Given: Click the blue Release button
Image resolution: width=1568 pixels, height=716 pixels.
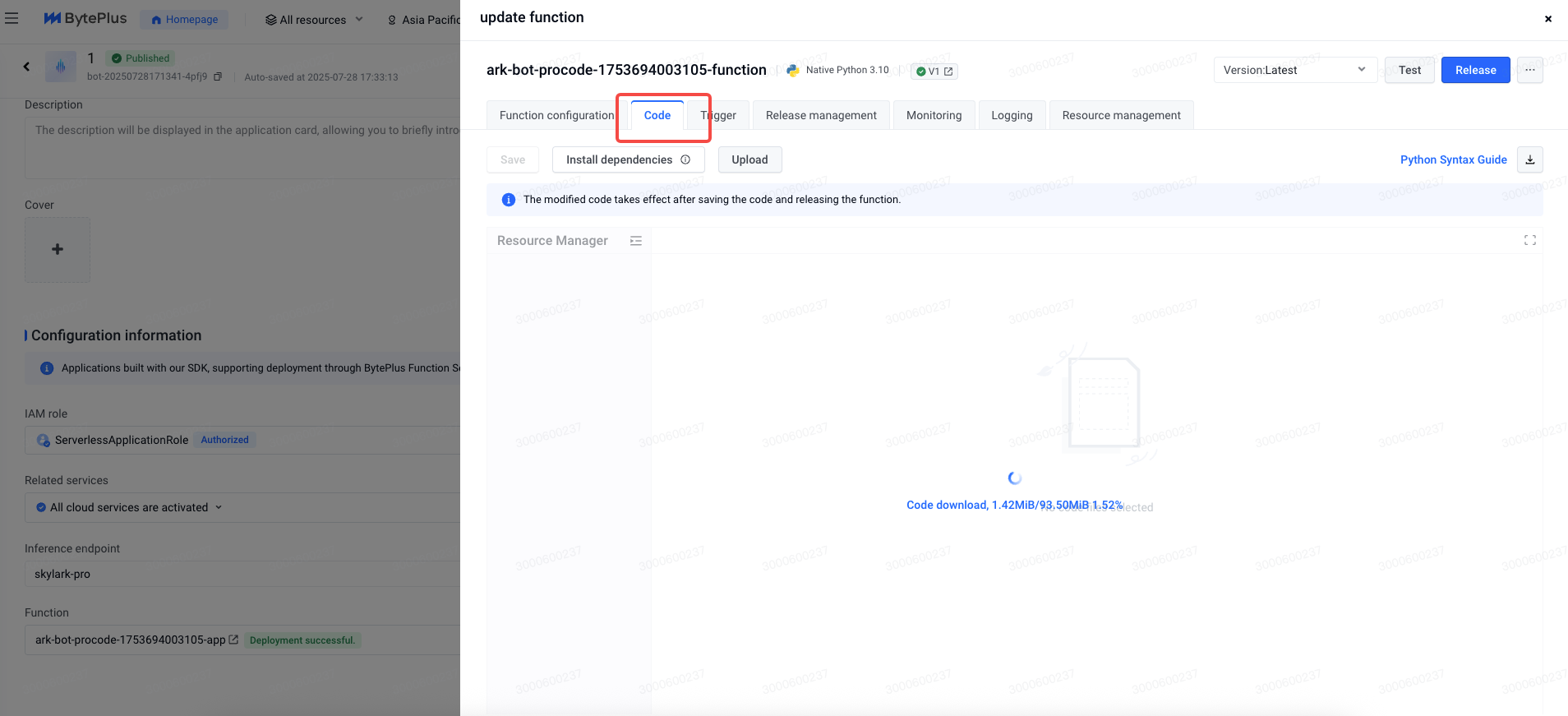Looking at the screenshot, I should [1475, 70].
